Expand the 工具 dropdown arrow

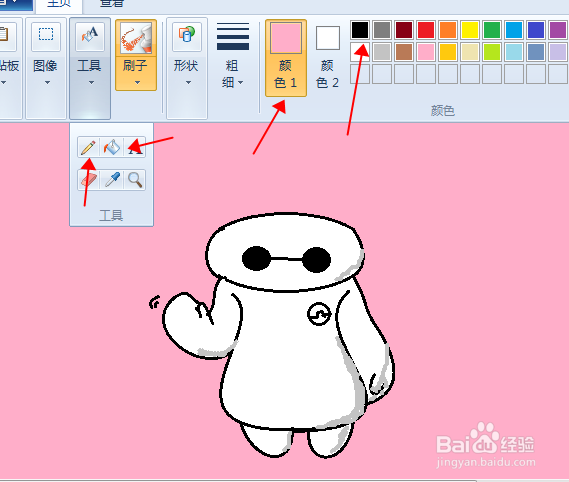pyautogui.click(x=91, y=82)
